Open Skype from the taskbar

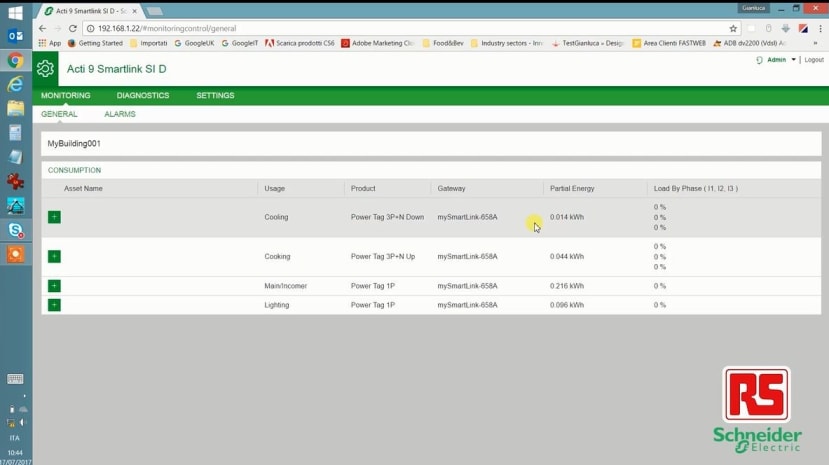15,230
